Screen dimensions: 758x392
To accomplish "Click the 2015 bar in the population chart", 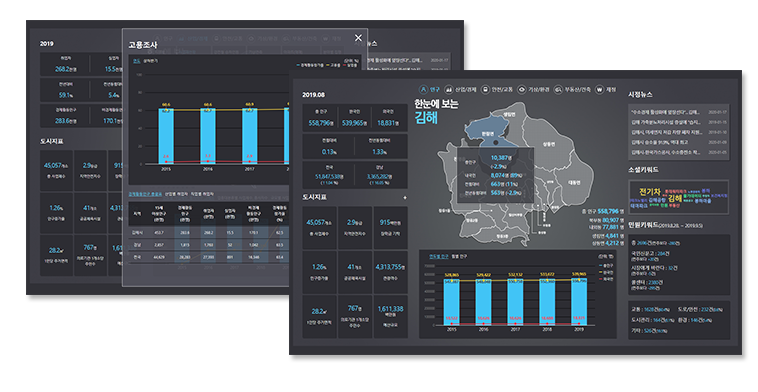I will click(452, 302).
